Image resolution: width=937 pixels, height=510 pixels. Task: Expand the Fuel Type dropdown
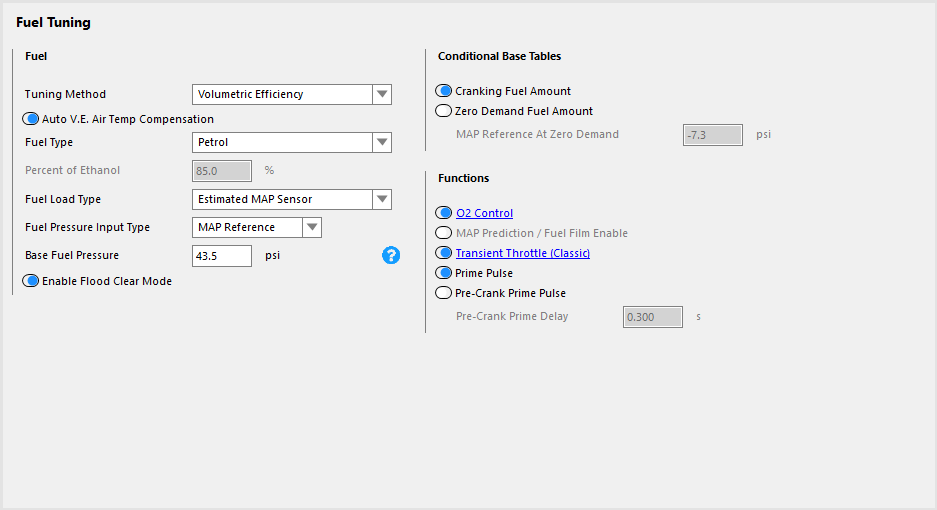(x=382, y=142)
